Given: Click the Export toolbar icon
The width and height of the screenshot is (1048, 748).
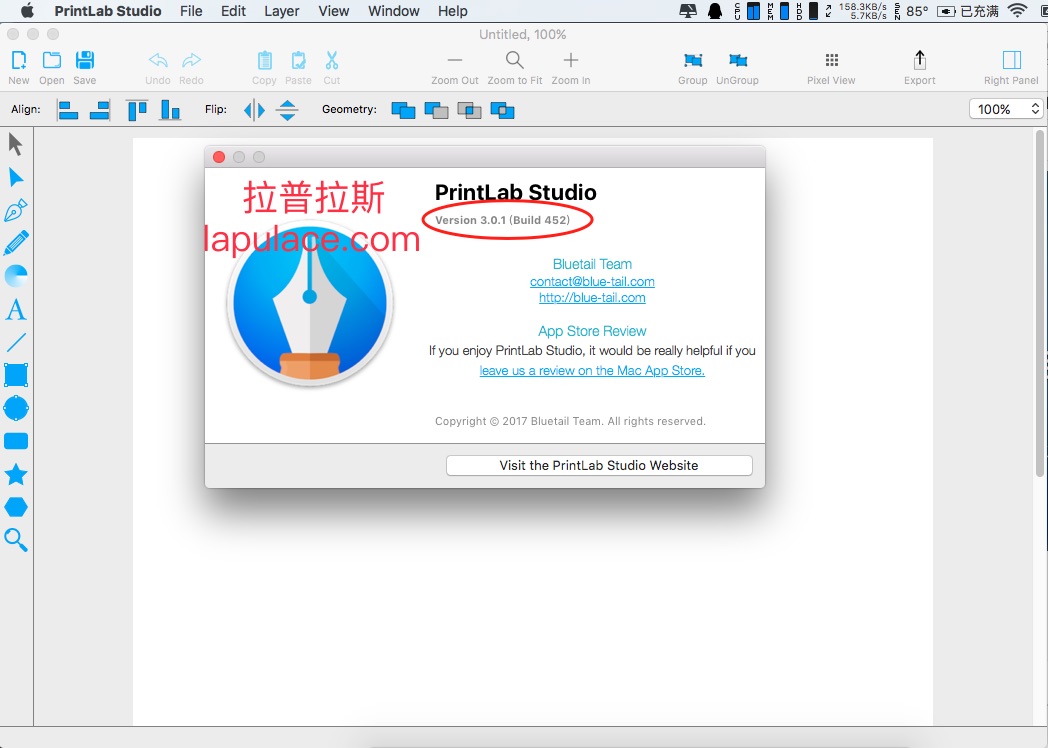Looking at the screenshot, I should click(920, 68).
